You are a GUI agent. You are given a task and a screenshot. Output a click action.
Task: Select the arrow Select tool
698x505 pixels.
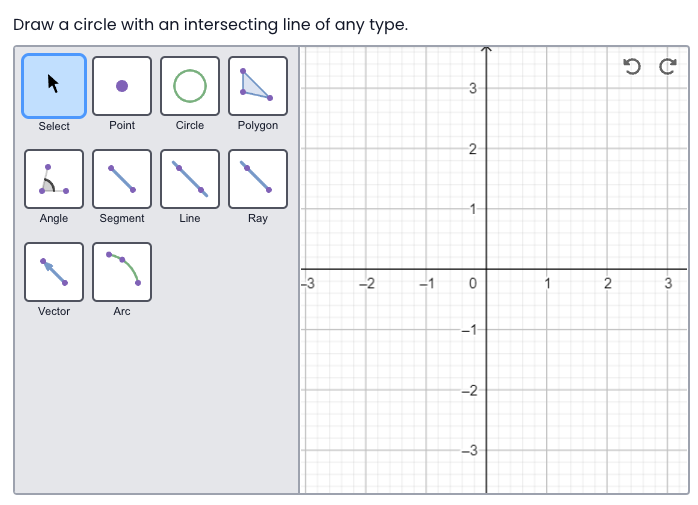pos(54,86)
